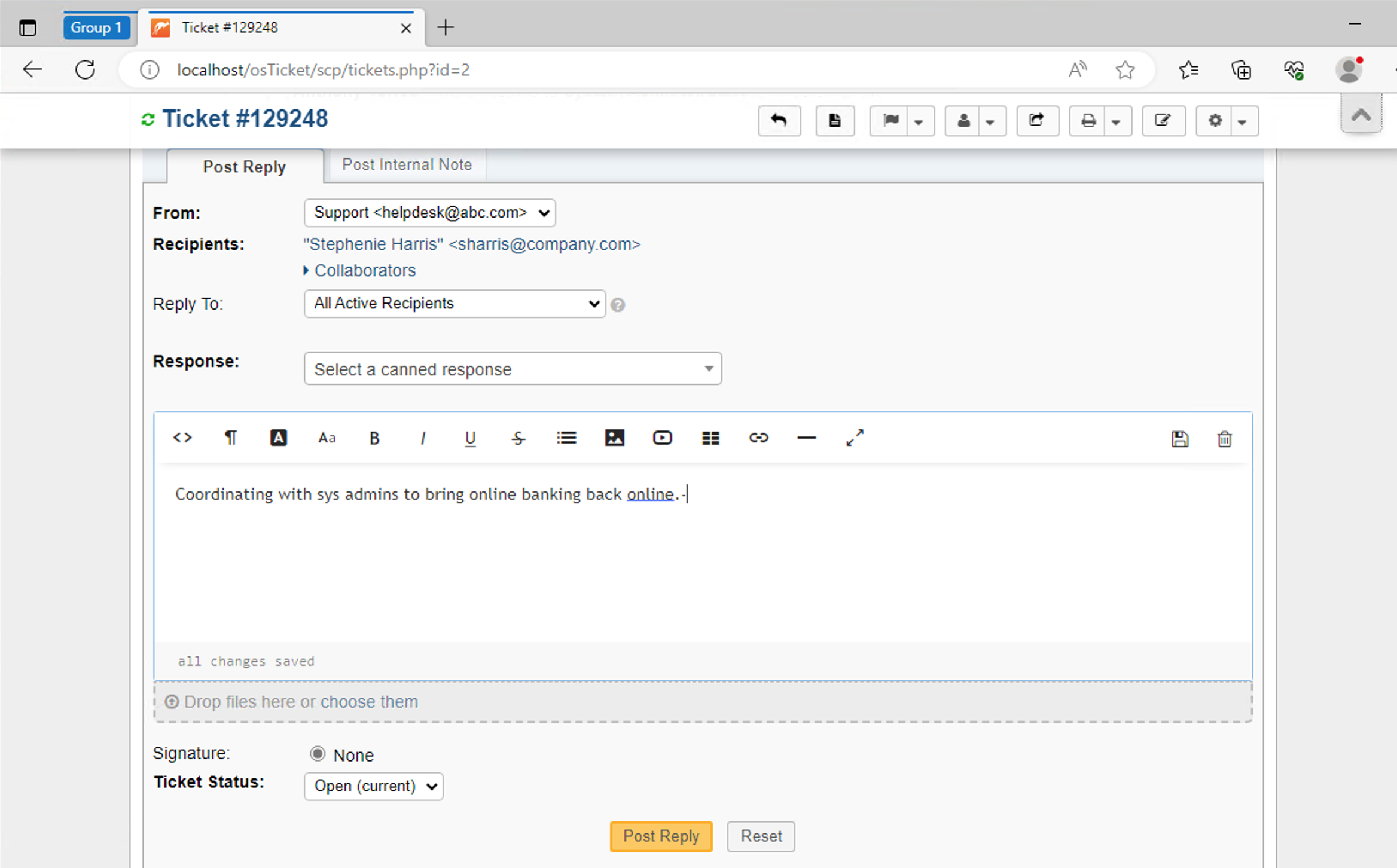Insert a table in reply
1397x868 pixels.
coord(710,438)
